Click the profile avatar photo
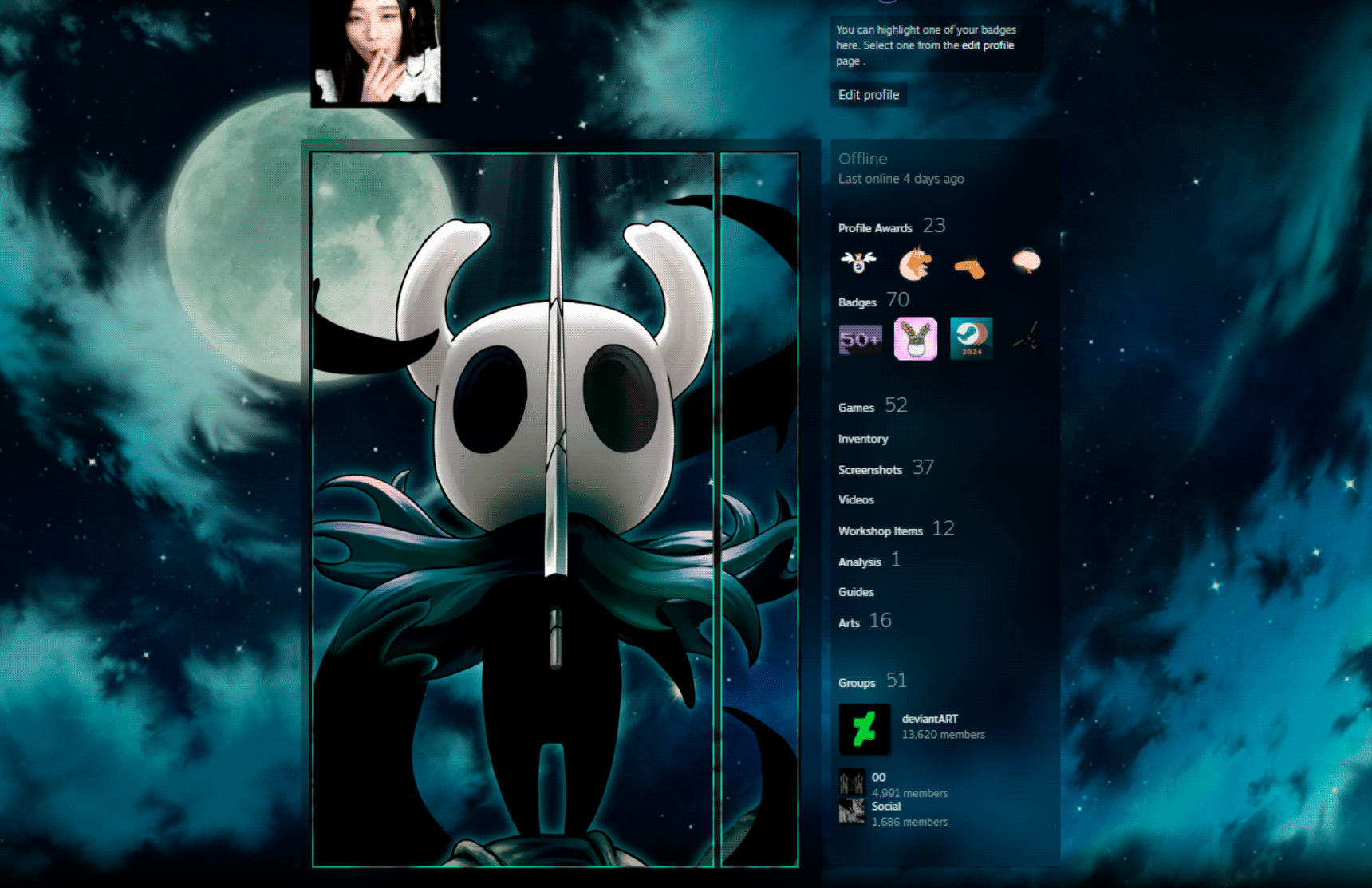Screen dimensions: 1372x888 point(376,52)
